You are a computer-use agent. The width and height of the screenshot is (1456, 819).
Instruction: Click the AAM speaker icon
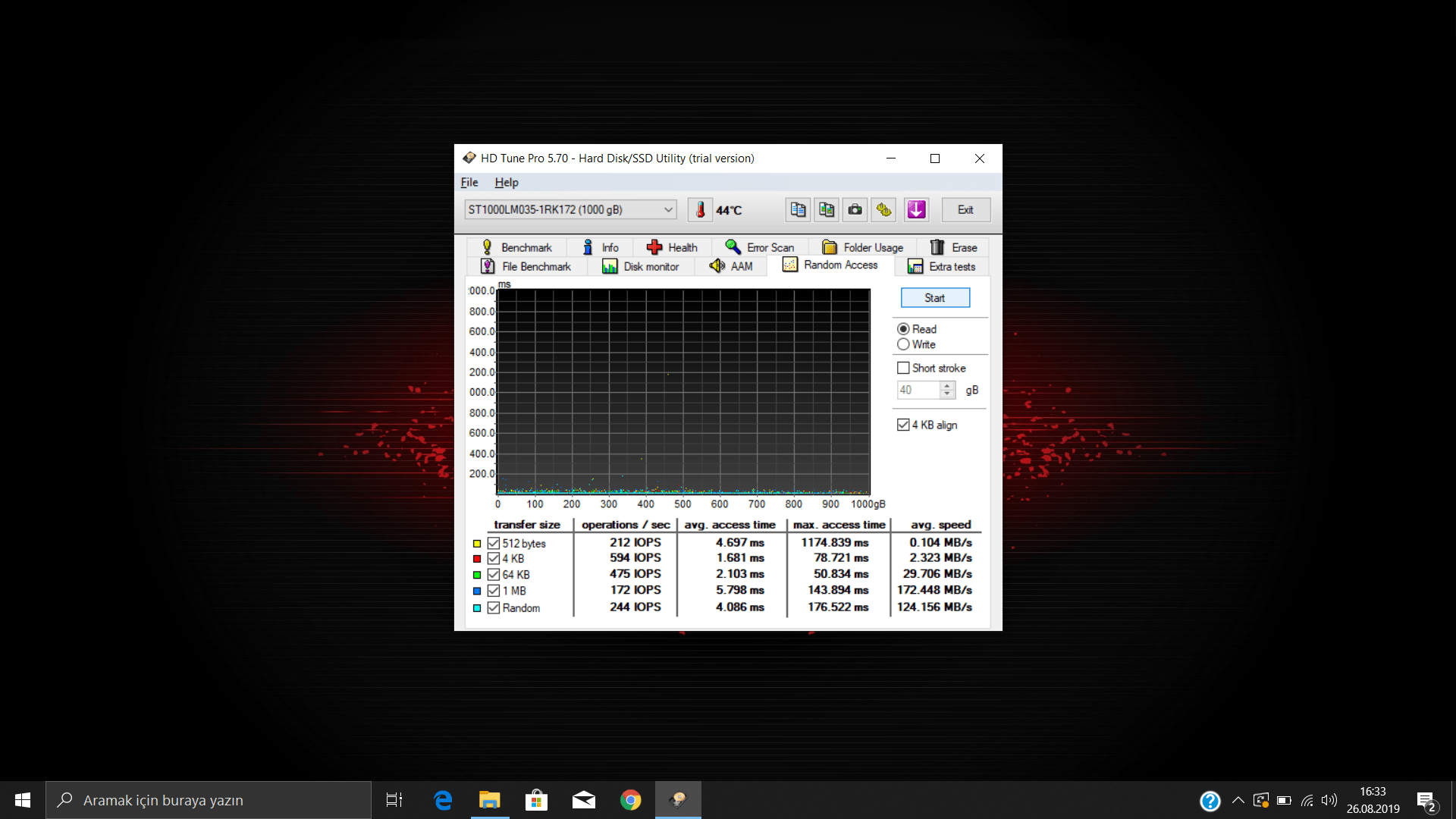coord(718,265)
